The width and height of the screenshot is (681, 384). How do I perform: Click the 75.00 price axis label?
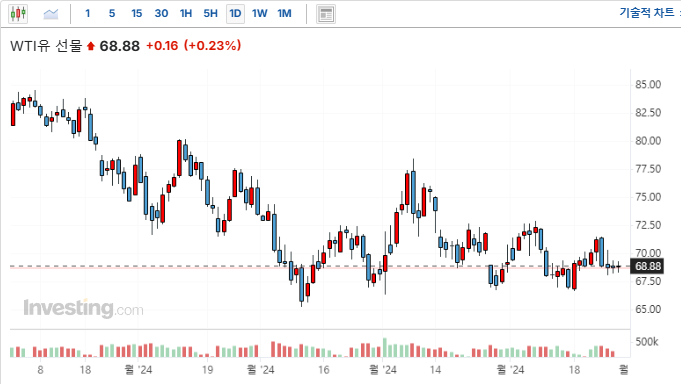coord(648,197)
